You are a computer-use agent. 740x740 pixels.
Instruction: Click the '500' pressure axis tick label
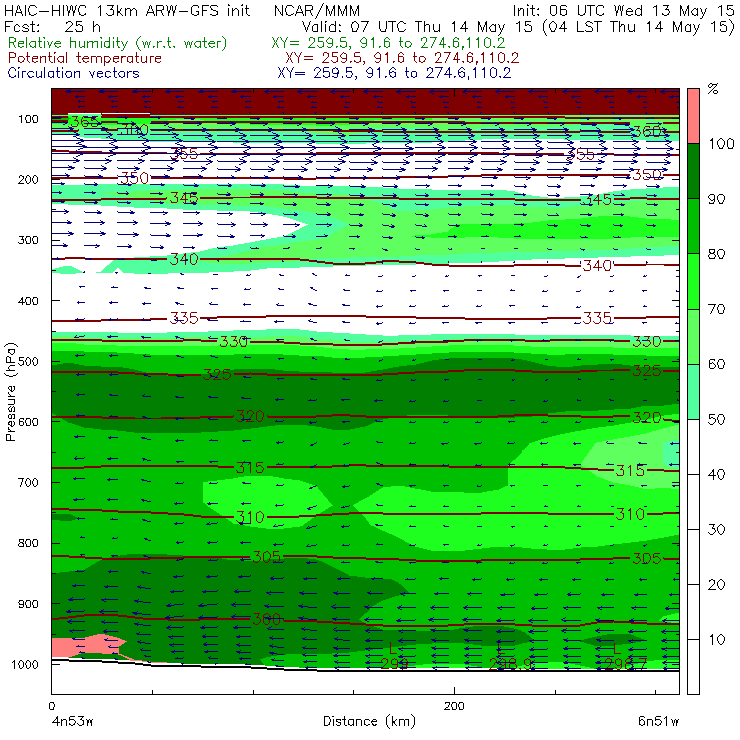point(28,361)
